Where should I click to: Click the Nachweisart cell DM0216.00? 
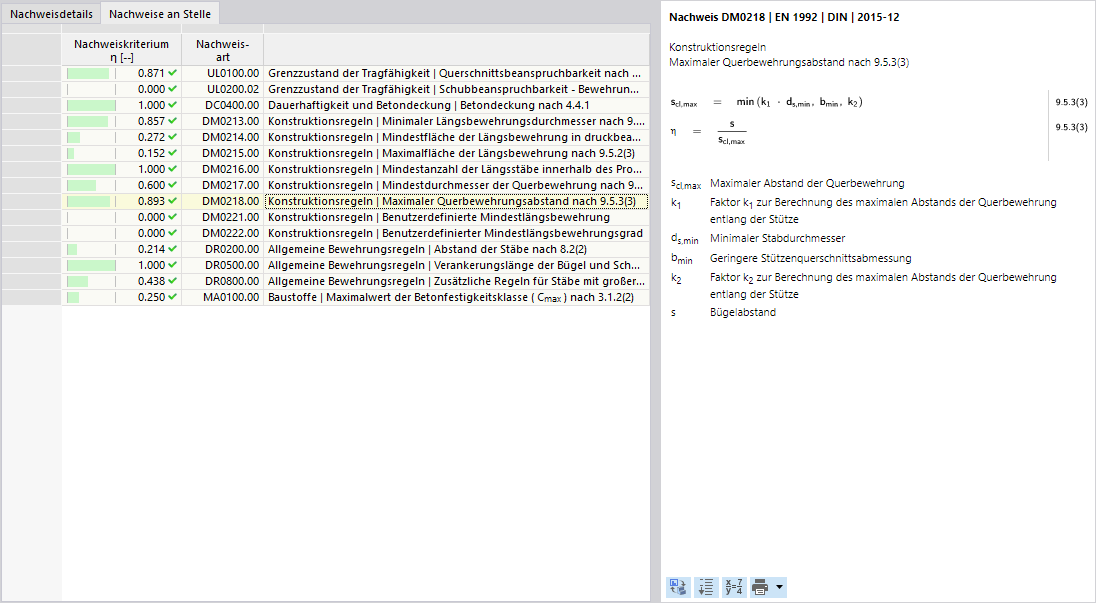pos(222,169)
